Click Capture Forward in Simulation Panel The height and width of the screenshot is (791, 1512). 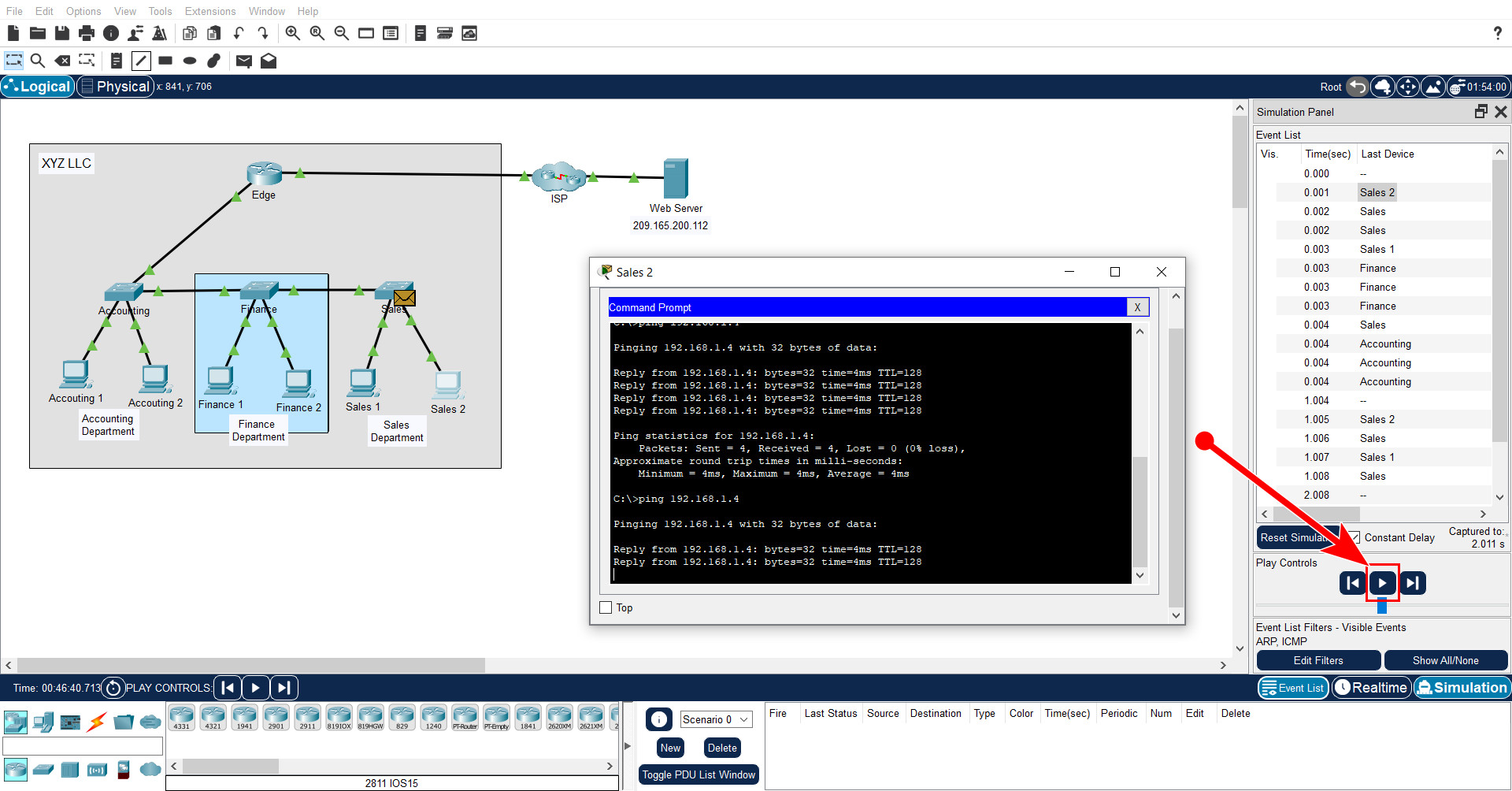1413,583
